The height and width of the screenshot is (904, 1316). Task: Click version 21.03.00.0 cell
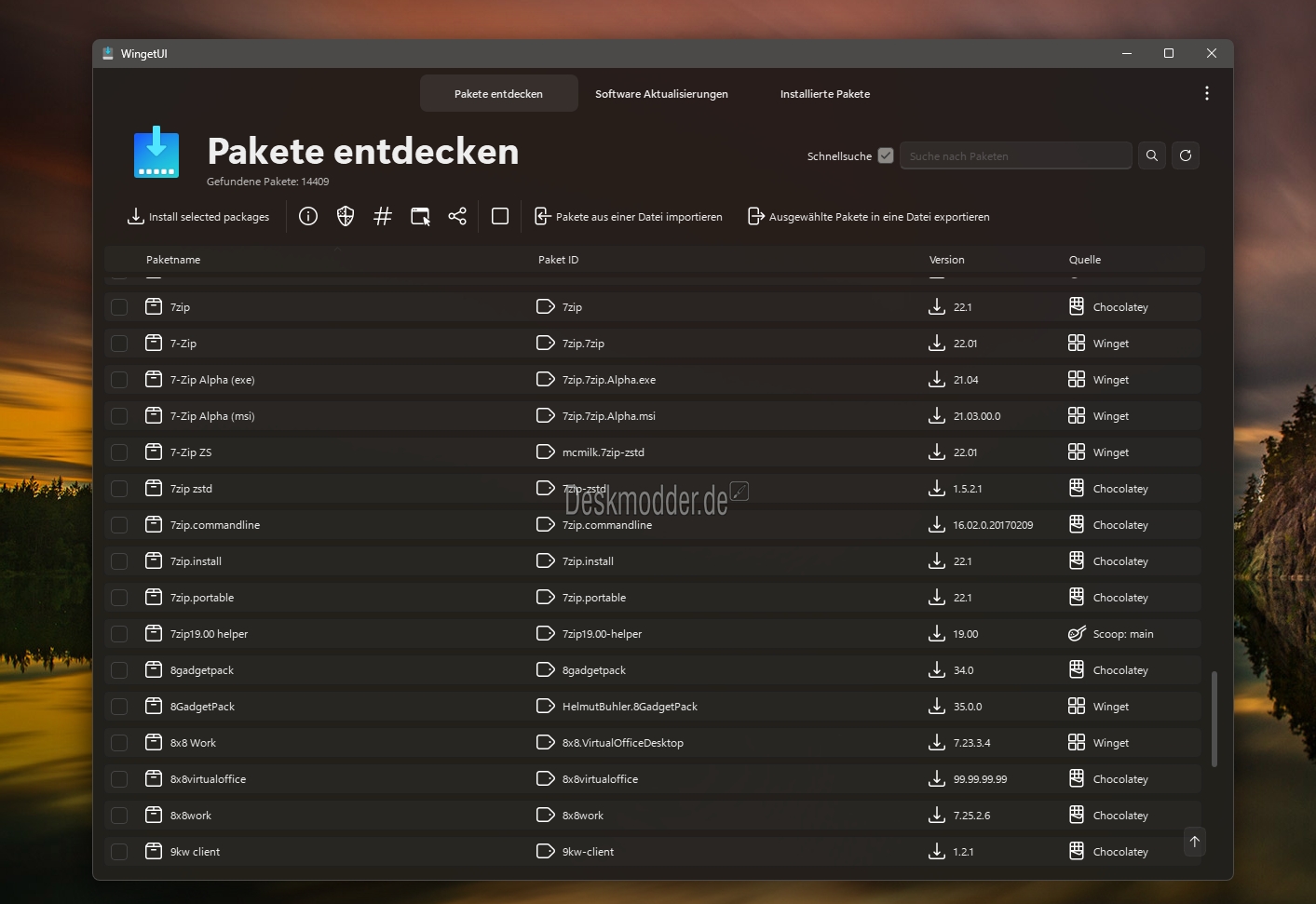point(977,416)
